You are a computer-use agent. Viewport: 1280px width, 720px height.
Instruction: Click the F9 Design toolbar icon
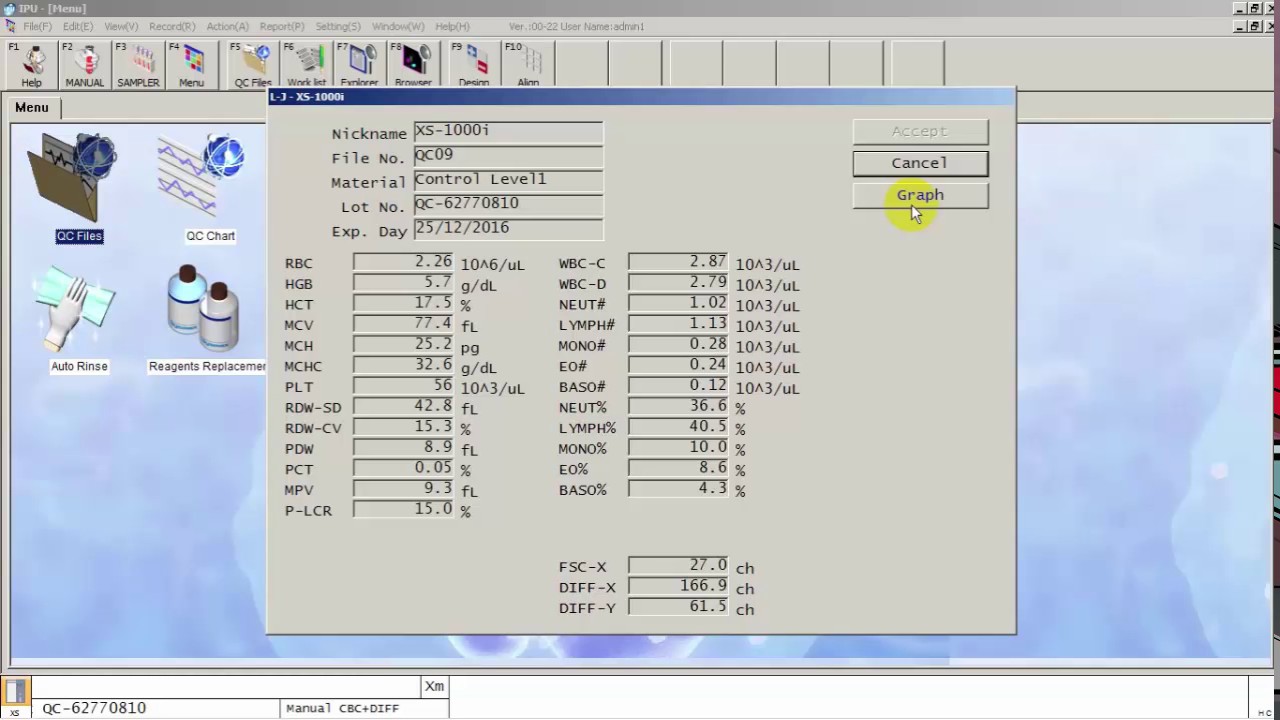point(474,65)
